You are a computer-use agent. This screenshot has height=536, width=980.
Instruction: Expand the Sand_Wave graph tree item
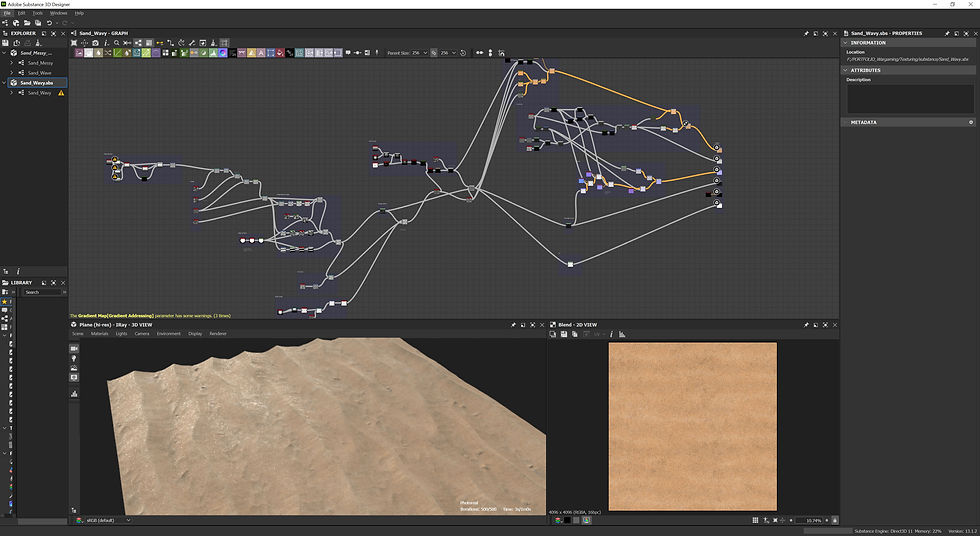pos(12,73)
